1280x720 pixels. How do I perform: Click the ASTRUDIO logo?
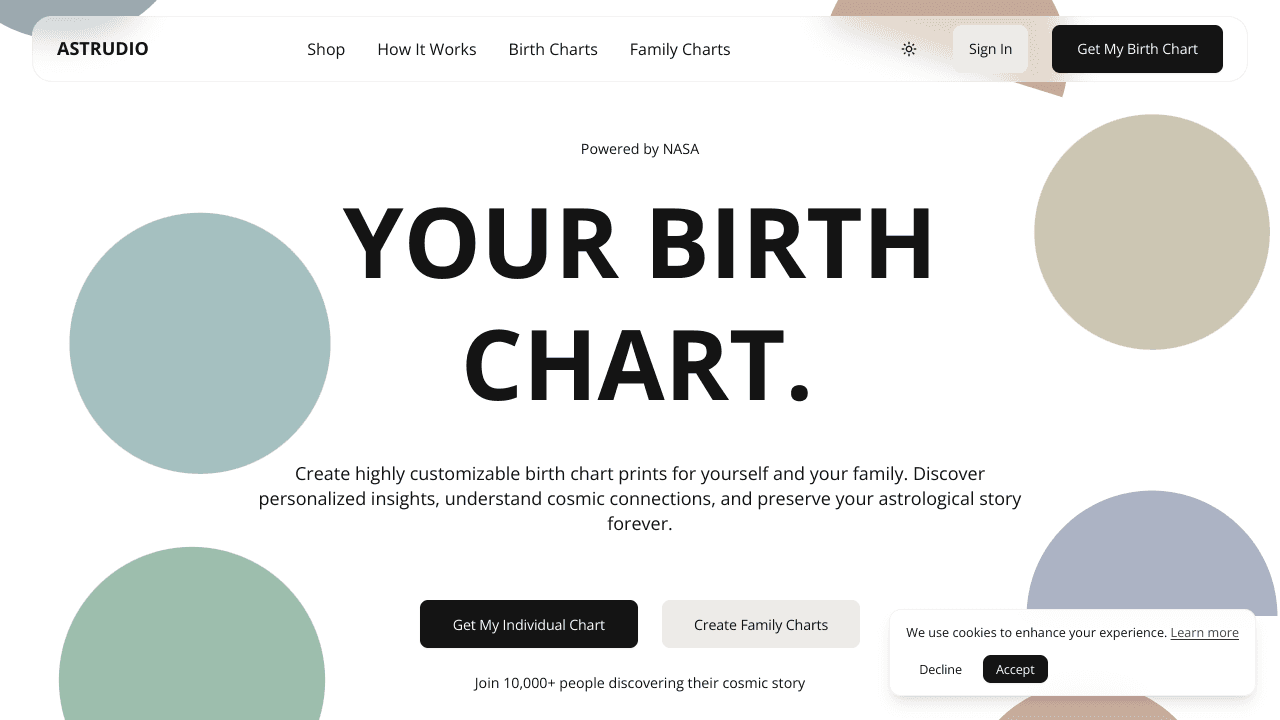(103, 48)
